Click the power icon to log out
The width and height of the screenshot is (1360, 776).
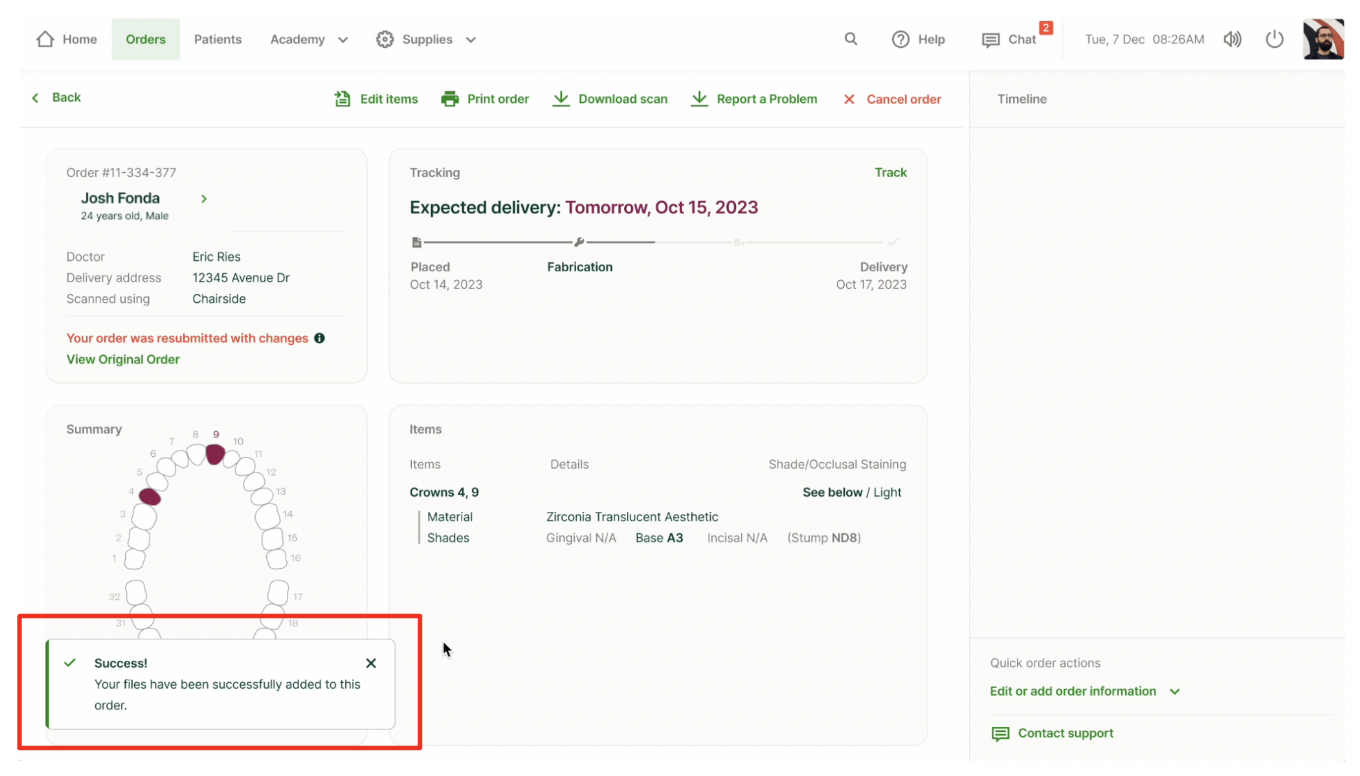(1274, 40)
